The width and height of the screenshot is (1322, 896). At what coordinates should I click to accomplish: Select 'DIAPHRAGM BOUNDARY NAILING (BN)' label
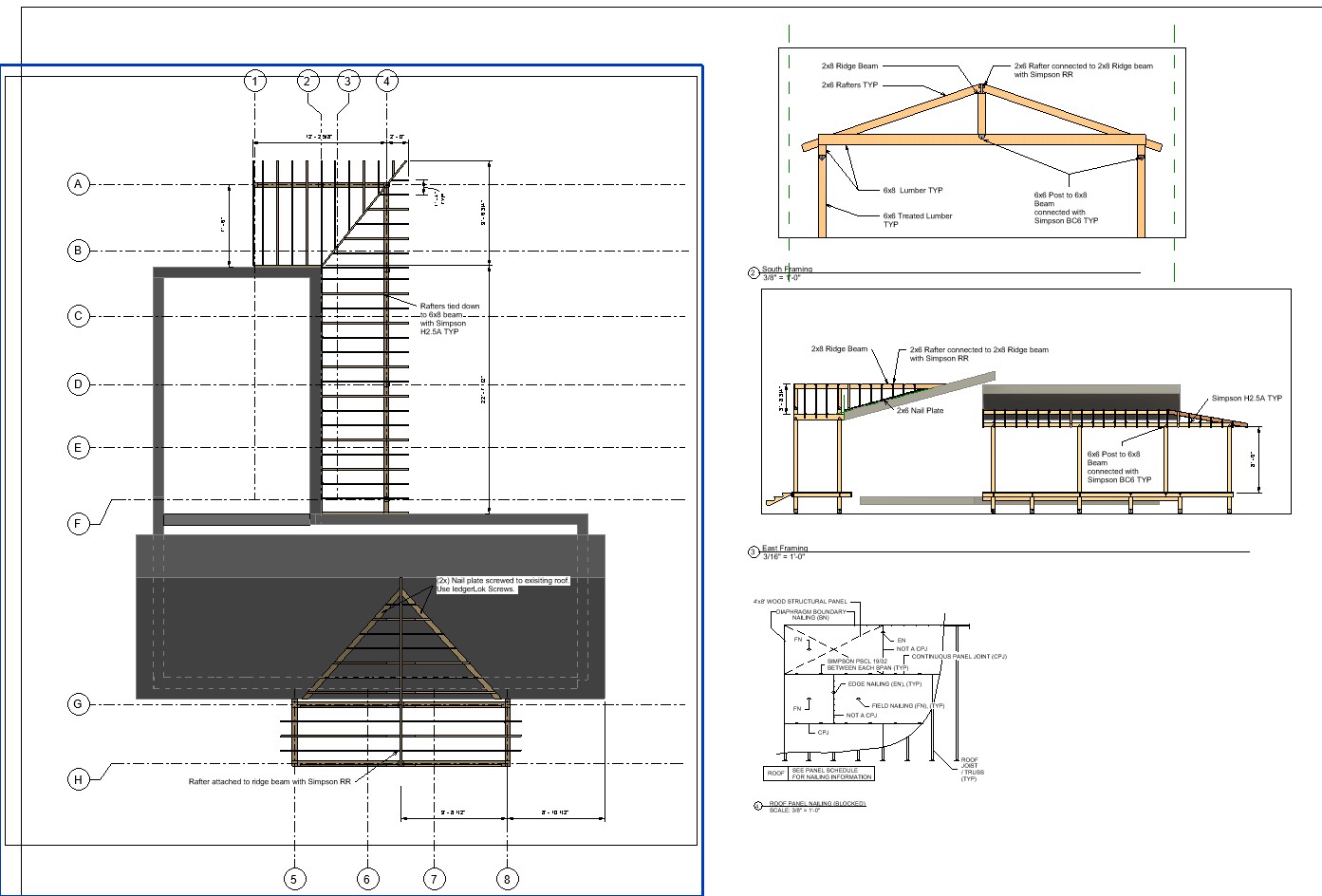811,615
